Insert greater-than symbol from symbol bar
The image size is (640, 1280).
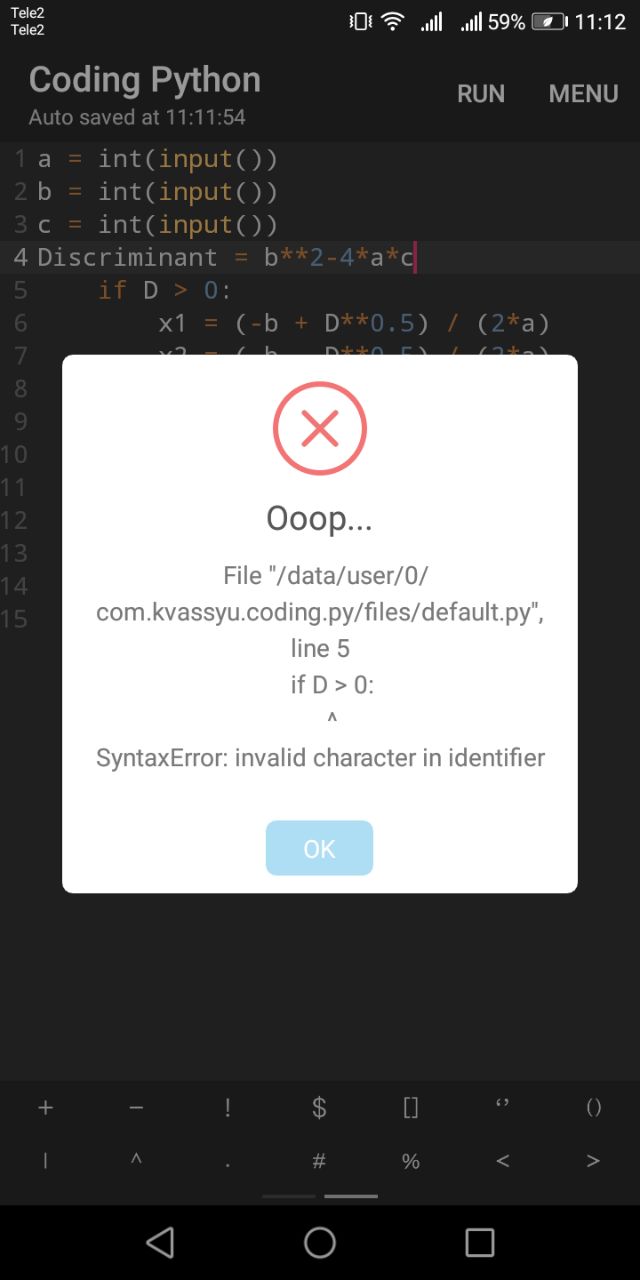tap(593, 1161)
